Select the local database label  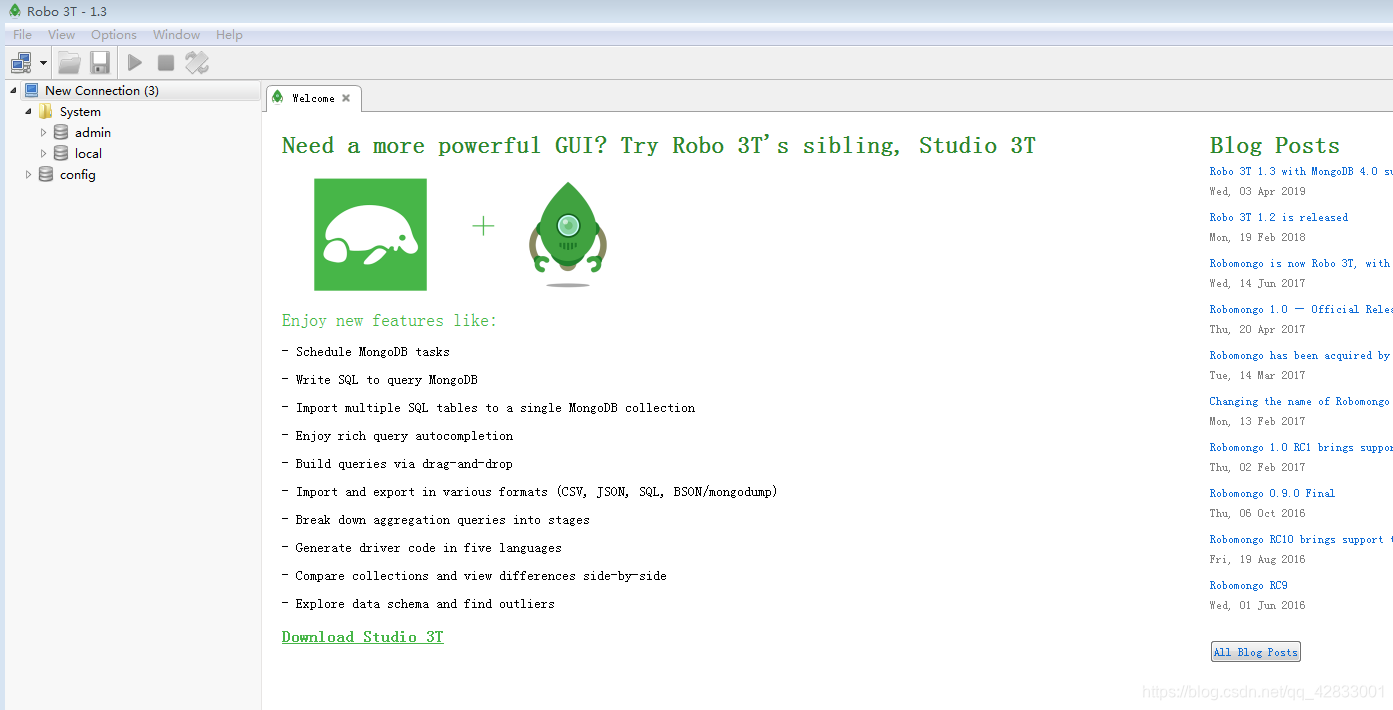pyautogui.click(x=88, y=154)
